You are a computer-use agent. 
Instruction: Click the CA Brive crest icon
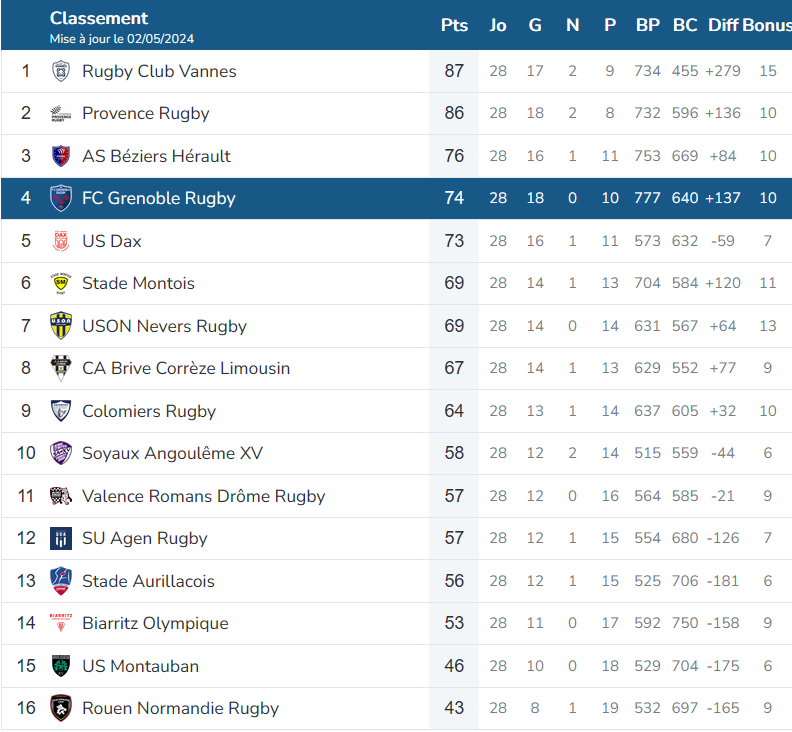pyautogui.click(x=61, y=368)
